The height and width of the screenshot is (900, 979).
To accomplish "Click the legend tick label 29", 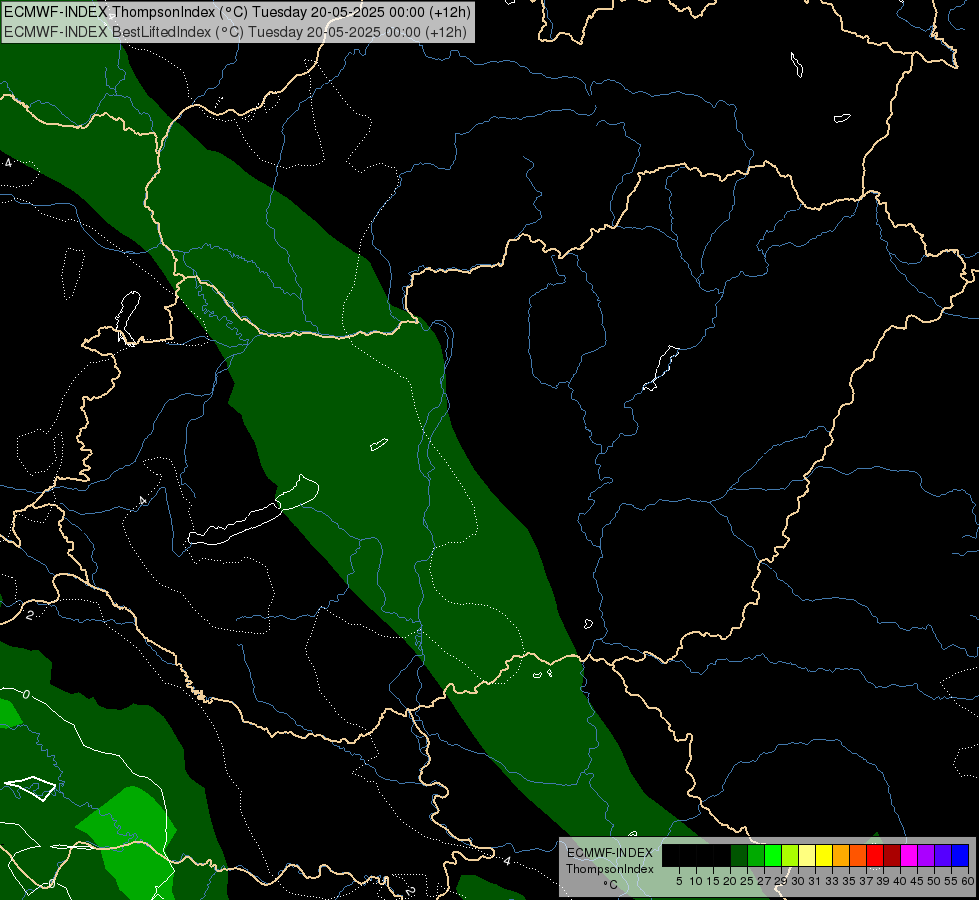I will coord(781,881).
